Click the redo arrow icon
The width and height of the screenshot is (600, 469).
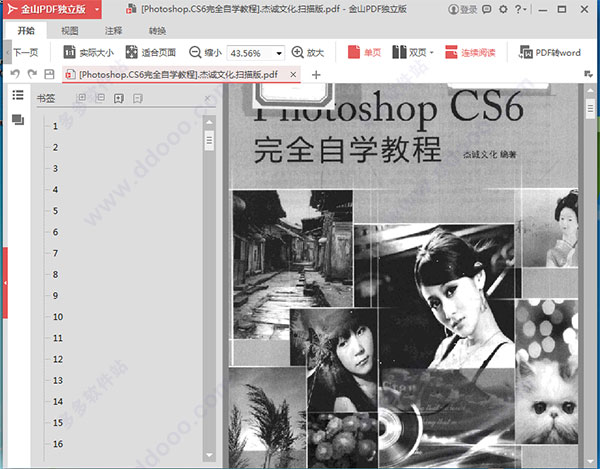click(32, 74)
